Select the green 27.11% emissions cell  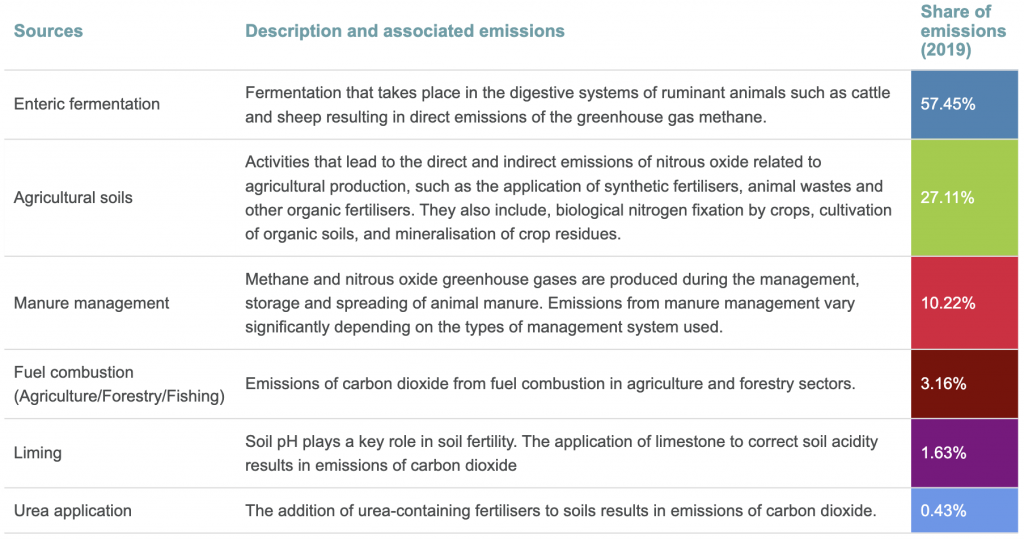click(x=964, y=197)
